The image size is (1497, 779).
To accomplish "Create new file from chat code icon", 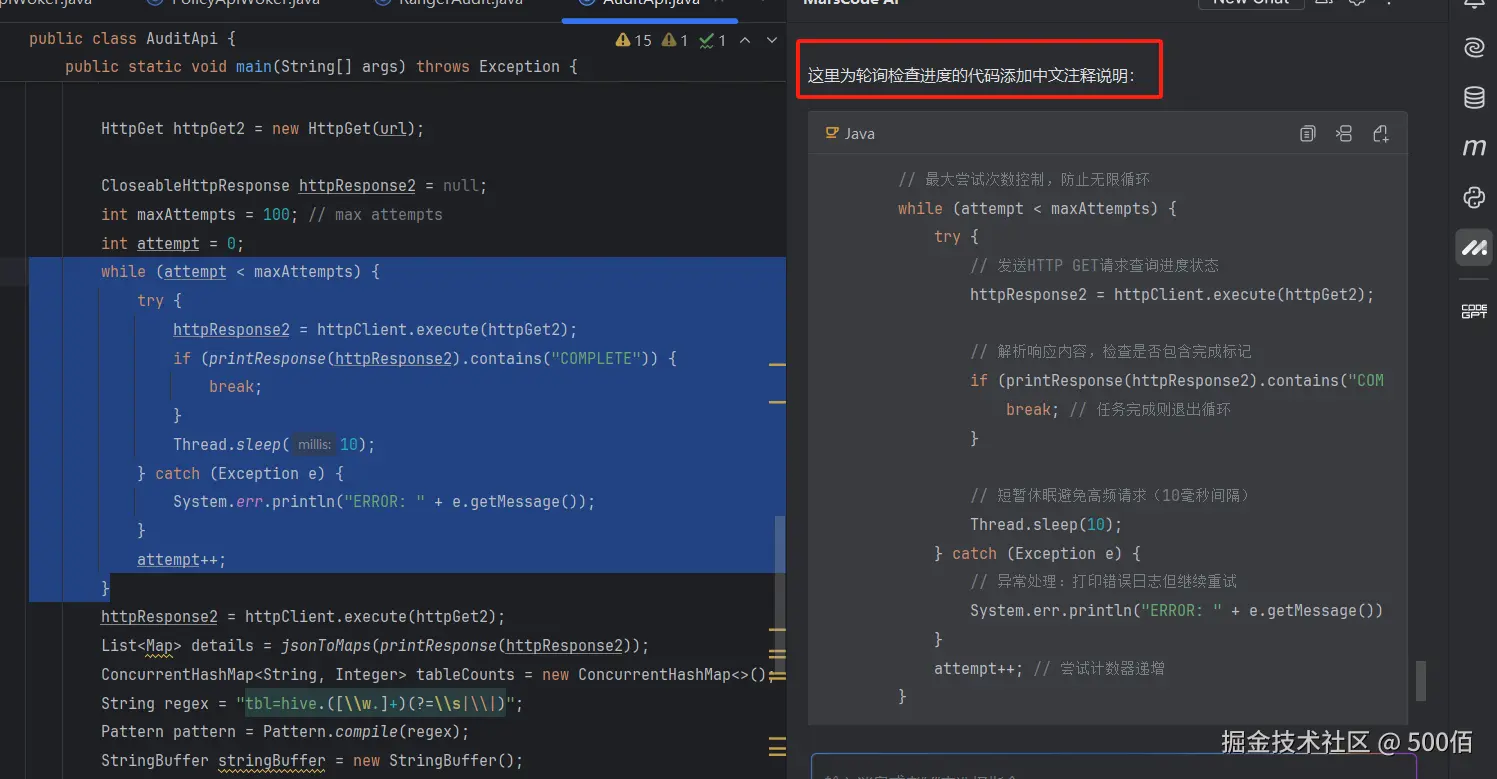I will click(1381, 134).
